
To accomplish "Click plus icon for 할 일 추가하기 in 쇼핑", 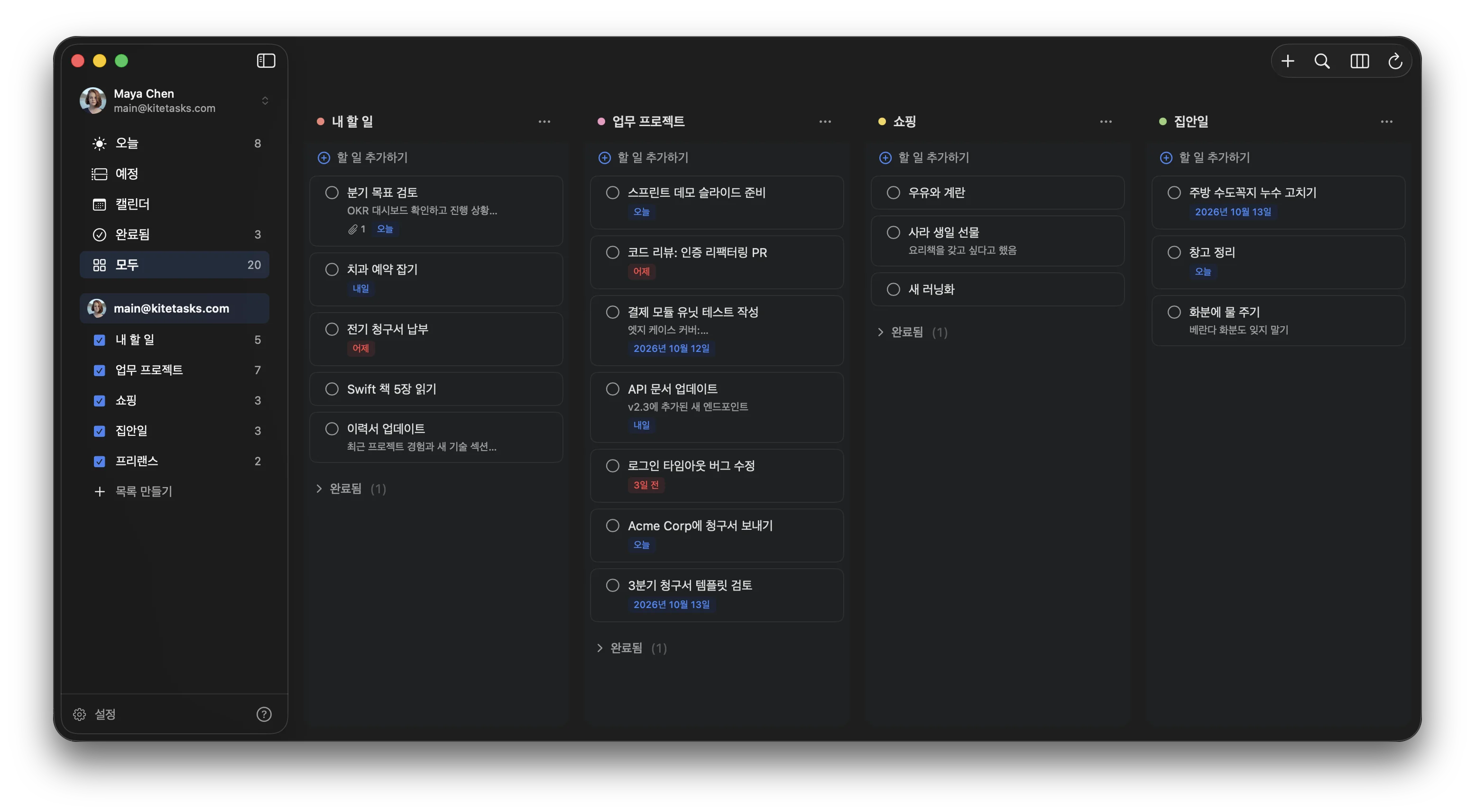I will 885,157.
